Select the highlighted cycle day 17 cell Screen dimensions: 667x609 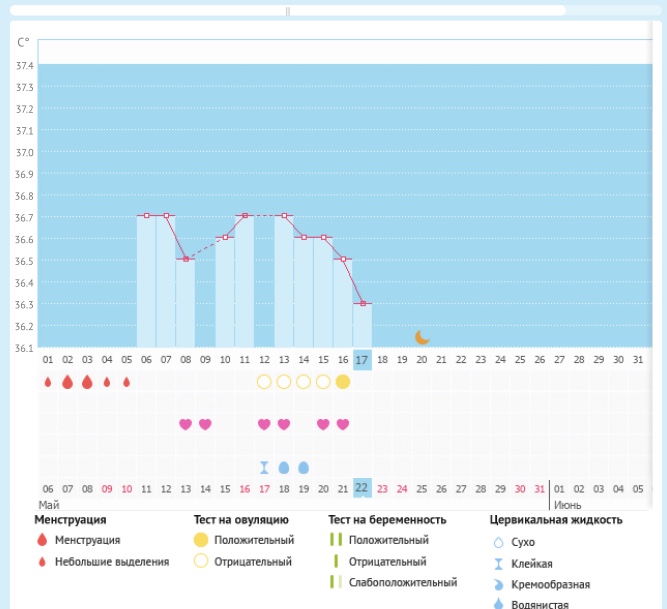[362, 359]
